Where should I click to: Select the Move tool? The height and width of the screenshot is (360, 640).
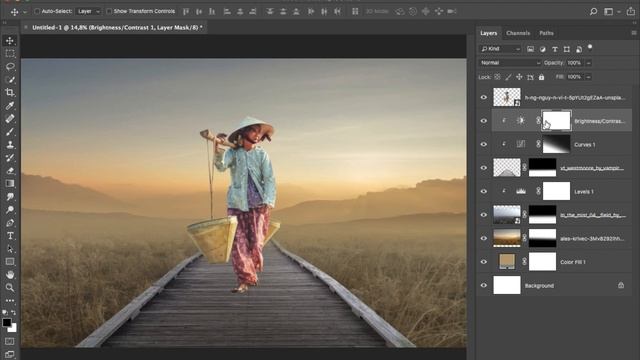tap(10, 40)
